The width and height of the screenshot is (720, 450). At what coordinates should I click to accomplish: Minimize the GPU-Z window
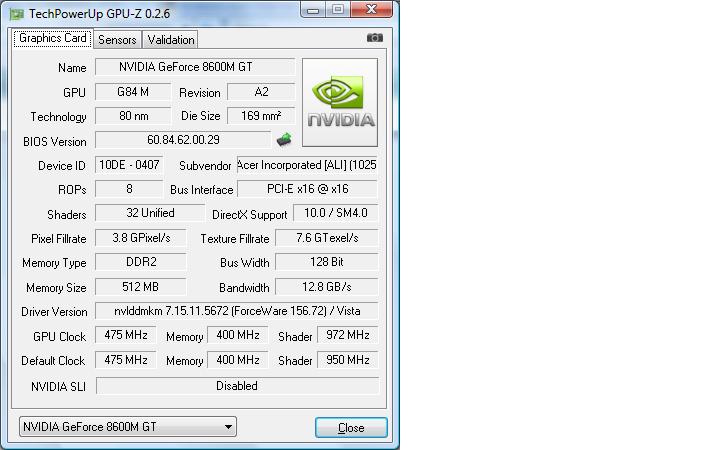(313, 9)
